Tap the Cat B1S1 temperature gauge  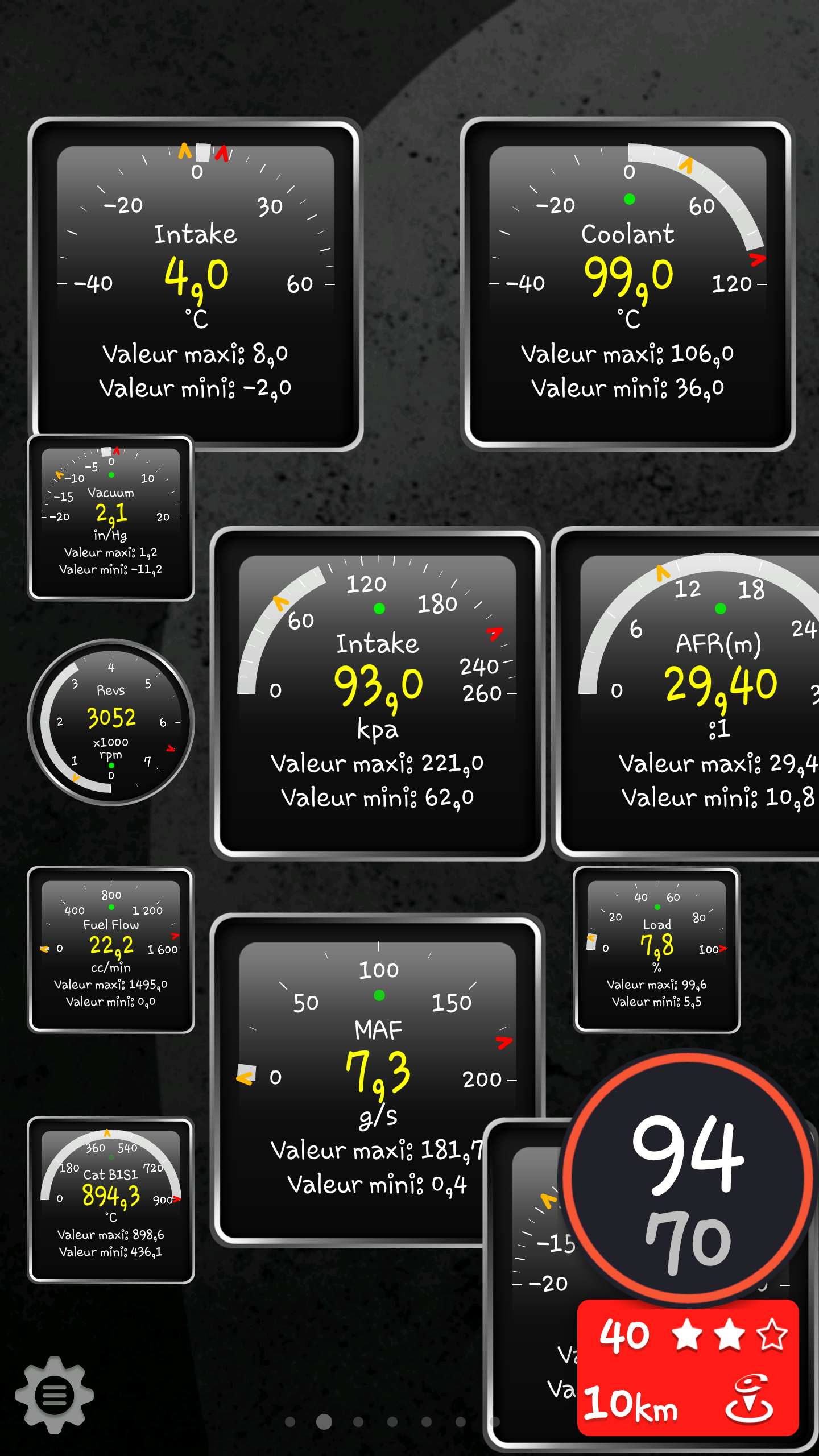[x=111, y=1200]
